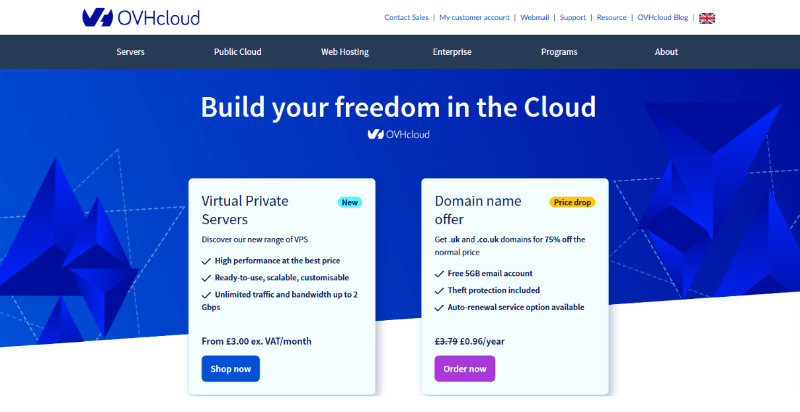The height and width of the screenshot is (412, 800).
Task: Click checkmark beside Ready-to-use, scalable item
Action: [x=206, y=278]
